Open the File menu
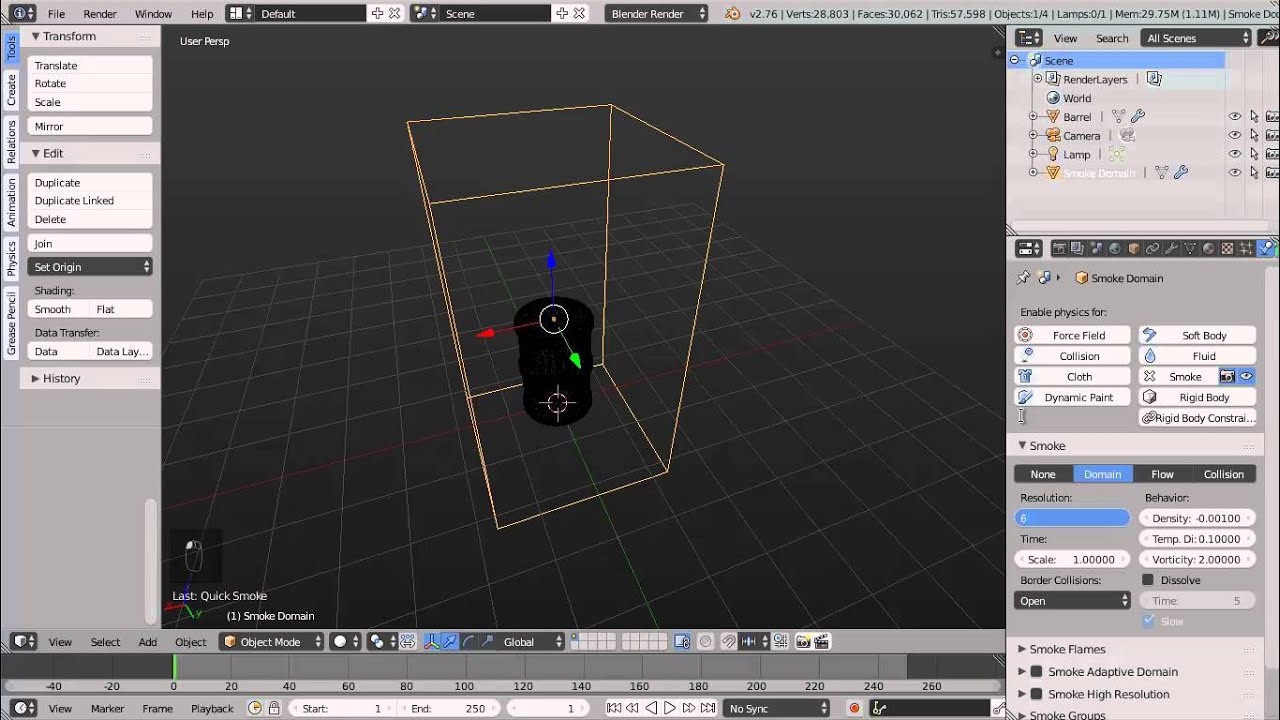Viewport: 1280px width, 720px height. tap(56, 14)
